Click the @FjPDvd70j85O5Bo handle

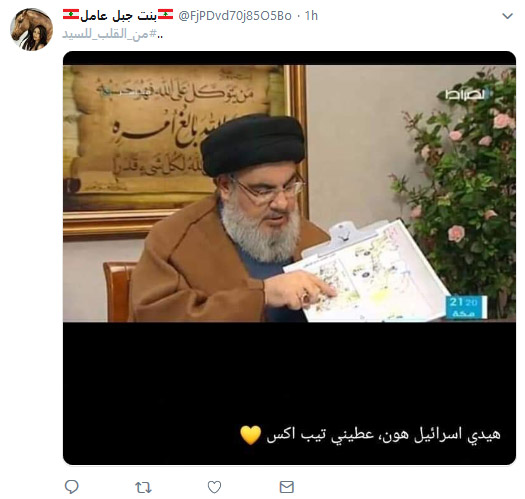tap(235, 16)
